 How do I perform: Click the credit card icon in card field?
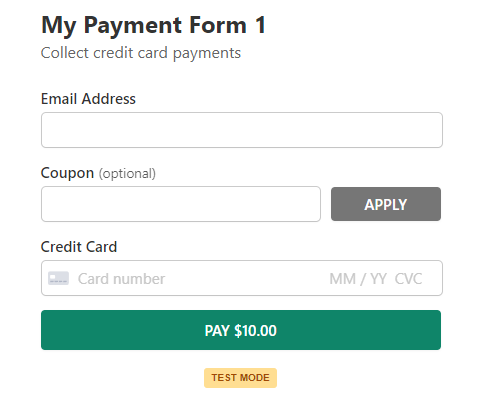click(x=58, y=278)
